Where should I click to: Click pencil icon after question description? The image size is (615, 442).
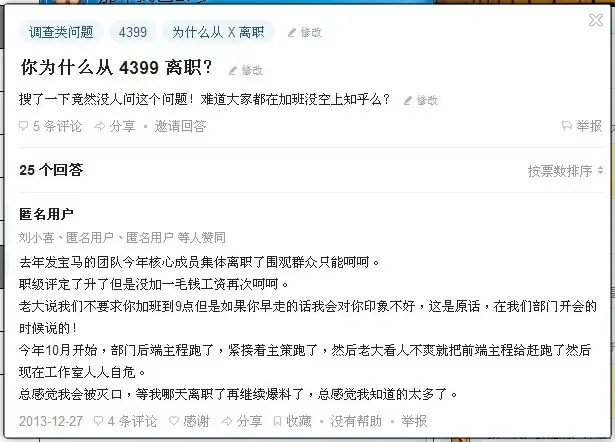[408, 101]
